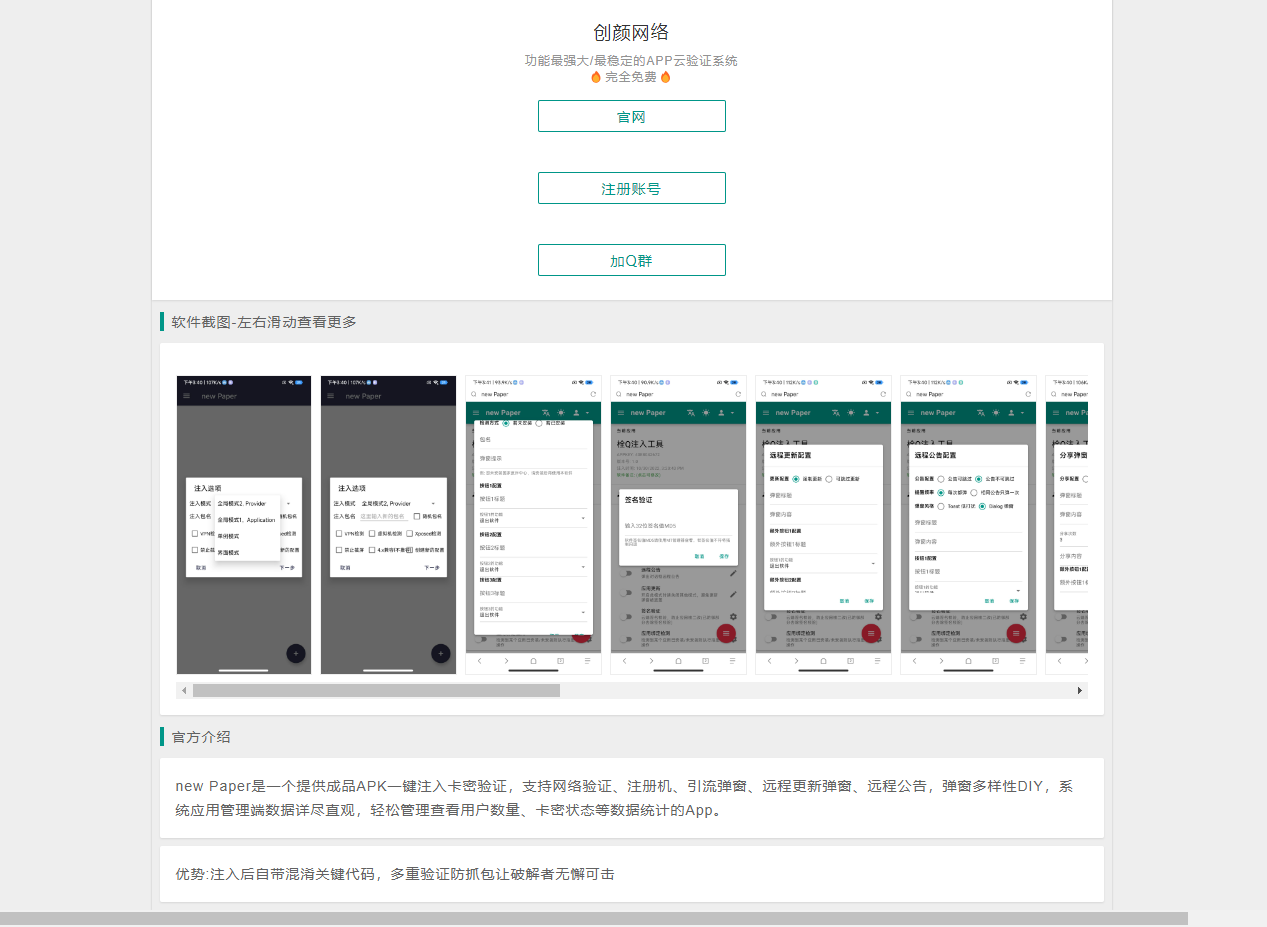
Task: Click the 功能最强大/最稳定的APP云验证系统 subtitle
Action: [631, 61]
